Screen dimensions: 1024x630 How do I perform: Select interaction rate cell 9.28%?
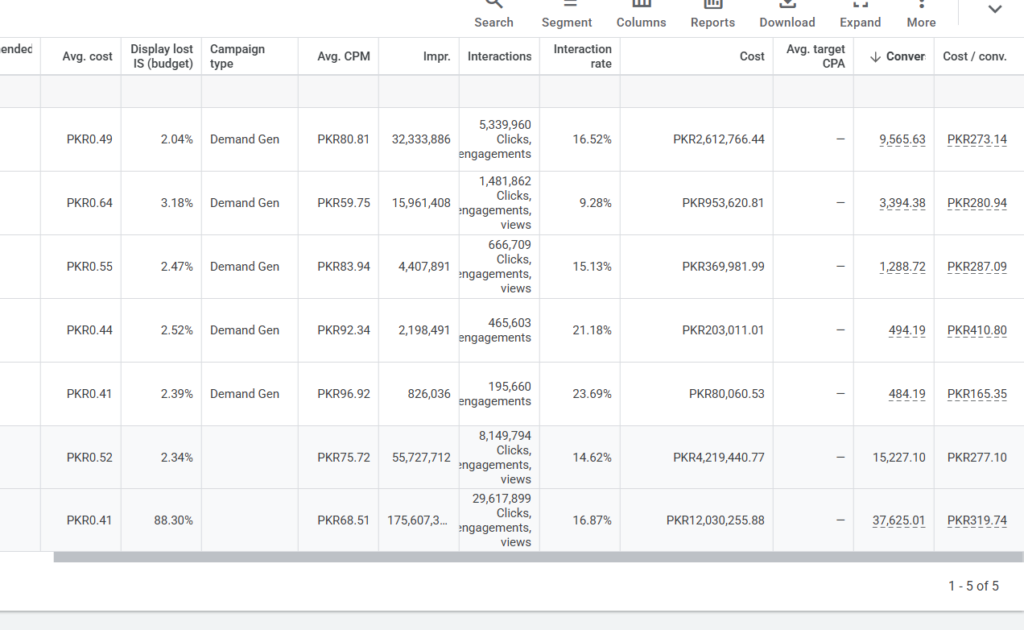tap(595, 203)
